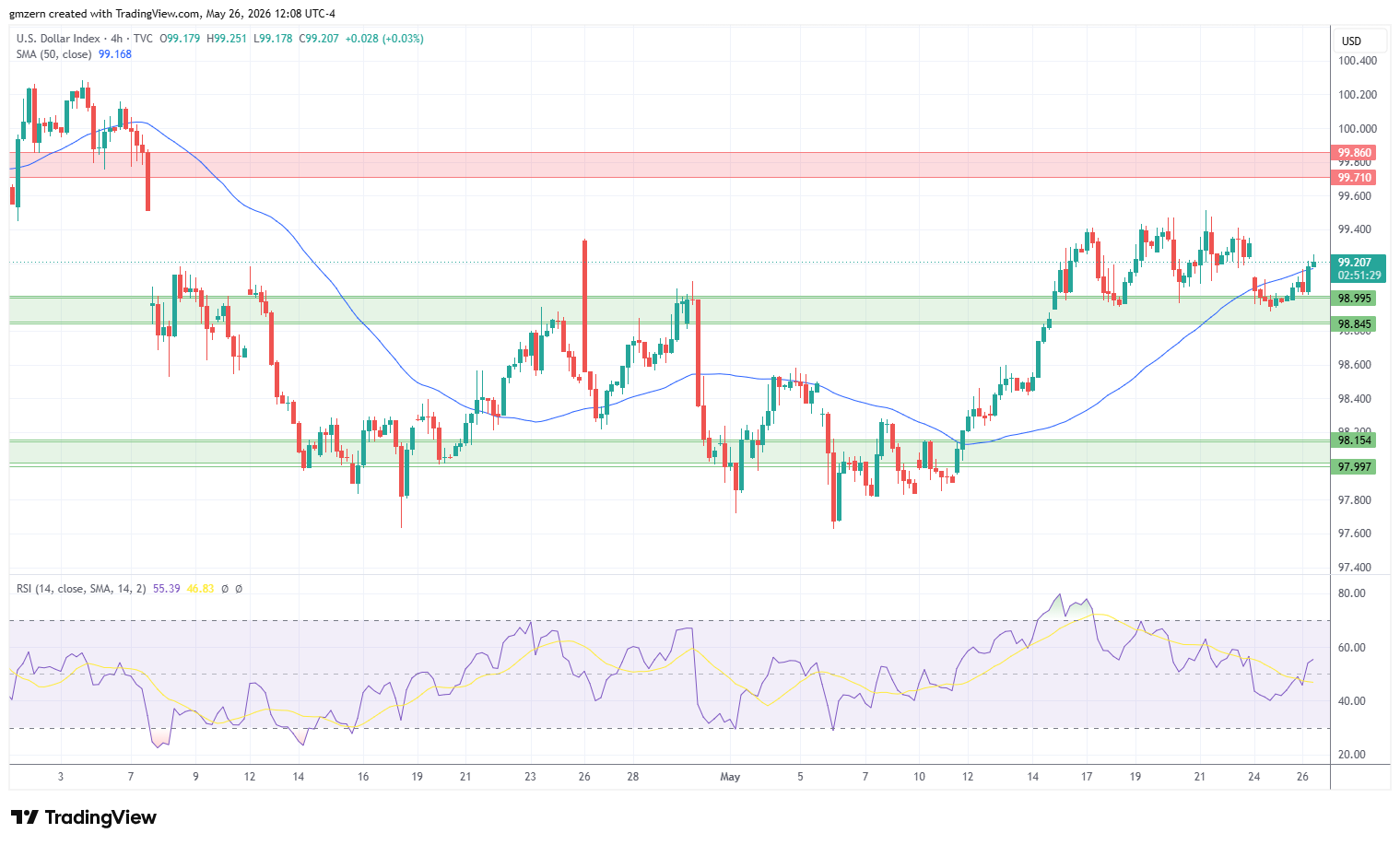Image resolution: width=1400 pixels, height=845 pixels.
Task: Click the 98.600 price axis tick
Action: pos(1355,365)
